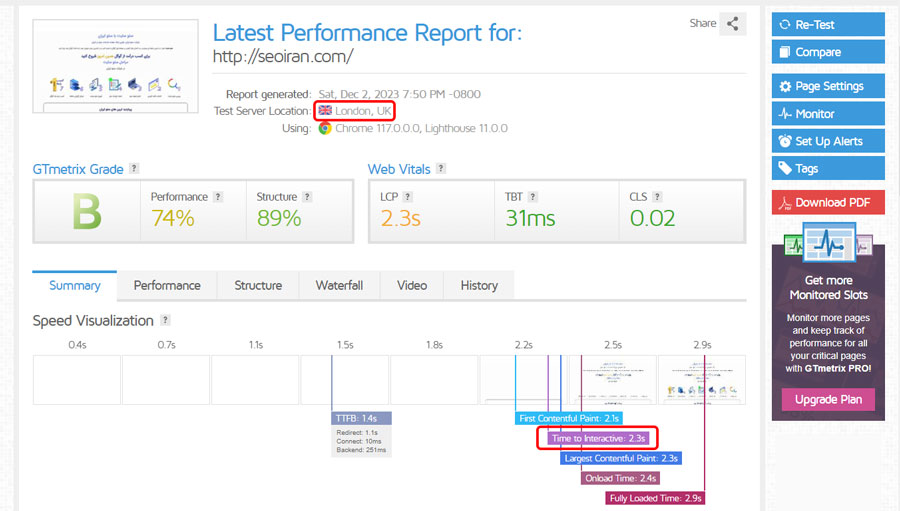Image resolution: width=900 pixels, height=511 pixels.
Task: Open the Waterfall tab
Action: pos(339,285)
